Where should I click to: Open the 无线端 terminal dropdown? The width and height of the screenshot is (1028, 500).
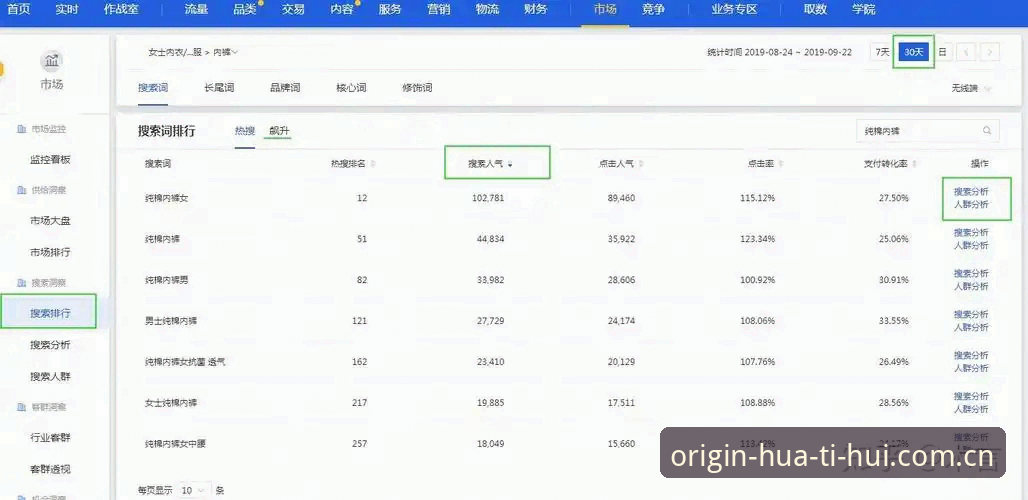pos(972,88)
